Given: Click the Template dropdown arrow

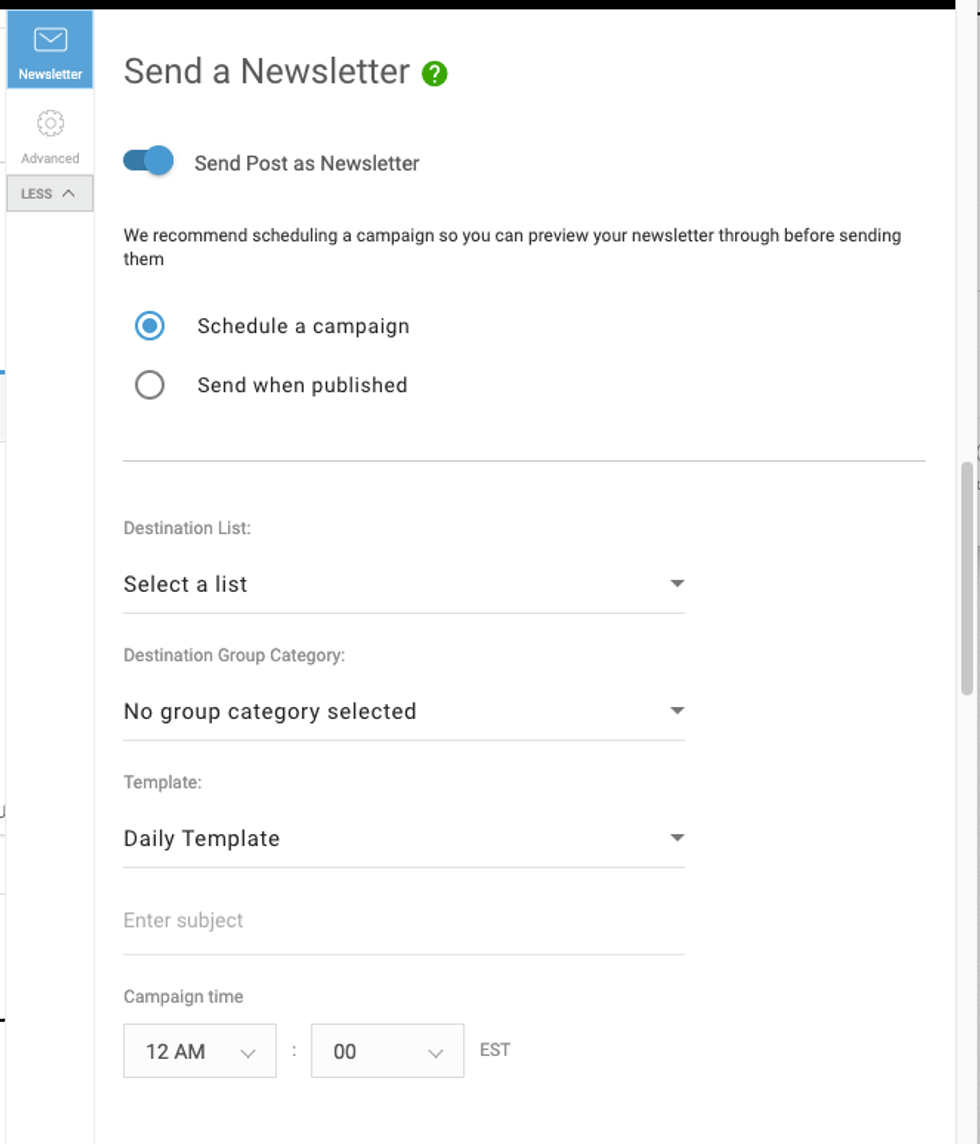Looking at the screenshot, I should [x=677, y=837].
